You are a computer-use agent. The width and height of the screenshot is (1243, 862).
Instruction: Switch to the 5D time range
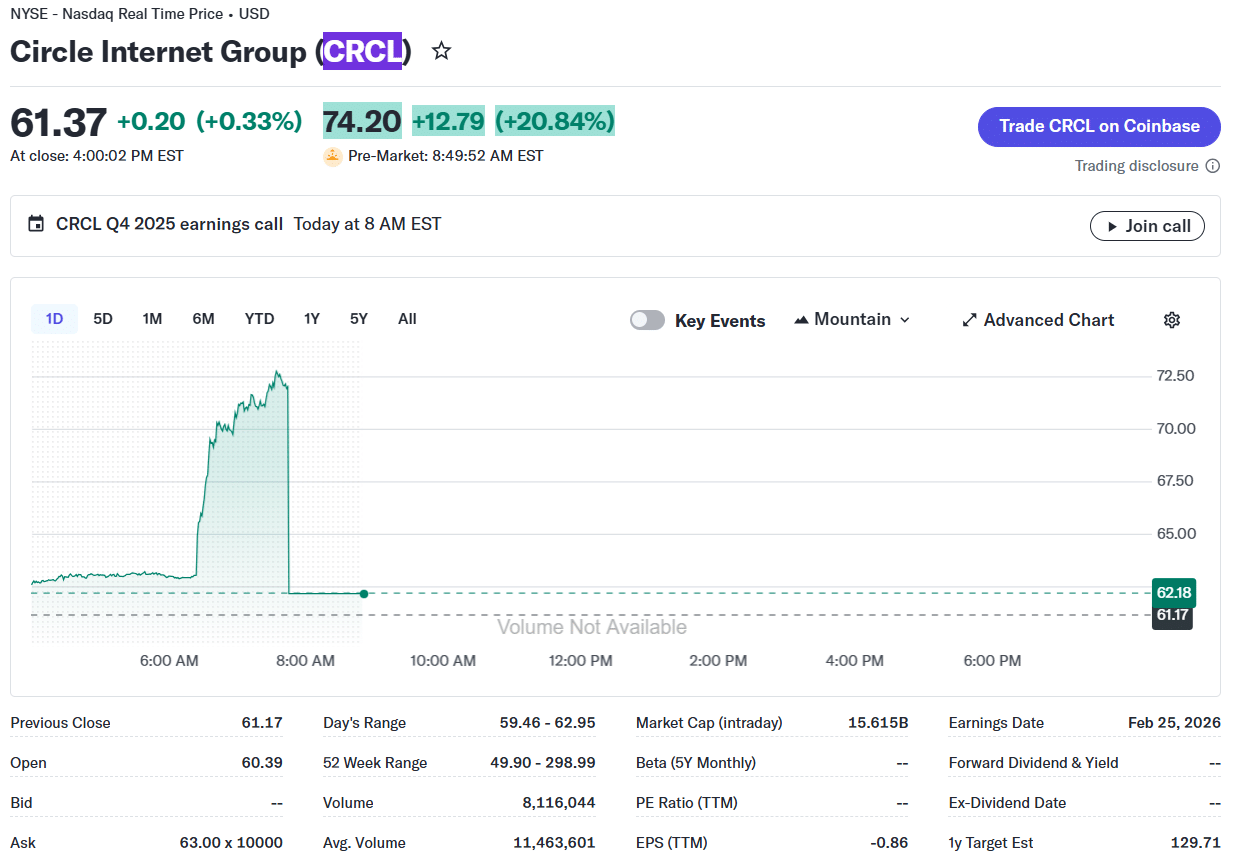[103, 319]
